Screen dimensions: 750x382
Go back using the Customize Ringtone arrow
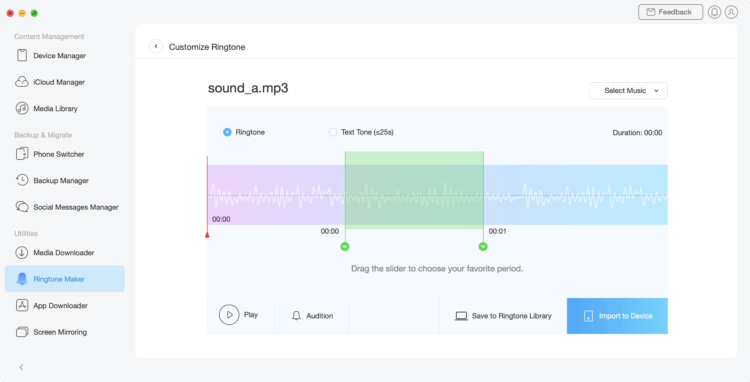pyautogui.click(x=156, y=46)
